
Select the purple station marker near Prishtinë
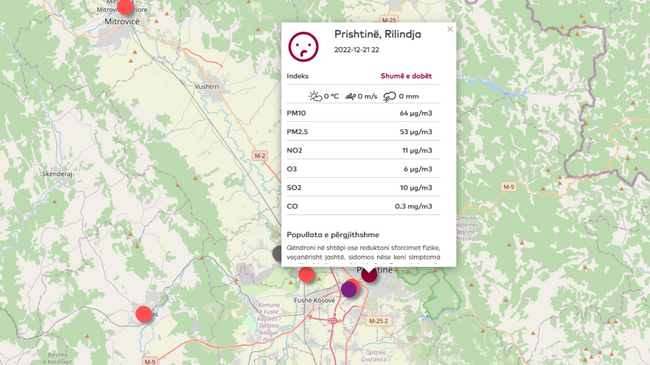[x=349, y=289]
